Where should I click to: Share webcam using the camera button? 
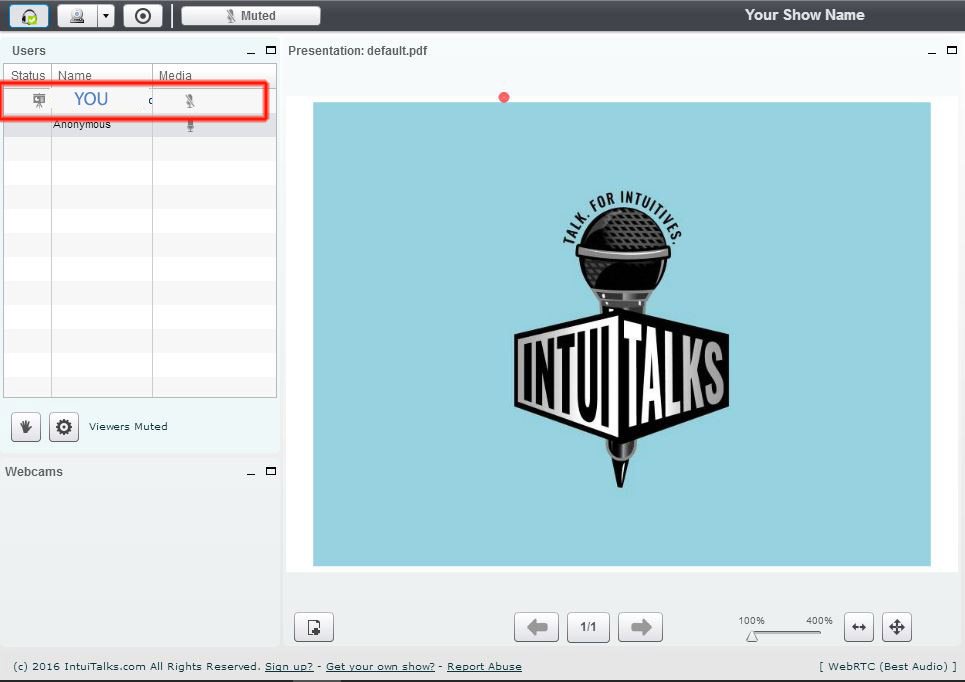(78, 16)
